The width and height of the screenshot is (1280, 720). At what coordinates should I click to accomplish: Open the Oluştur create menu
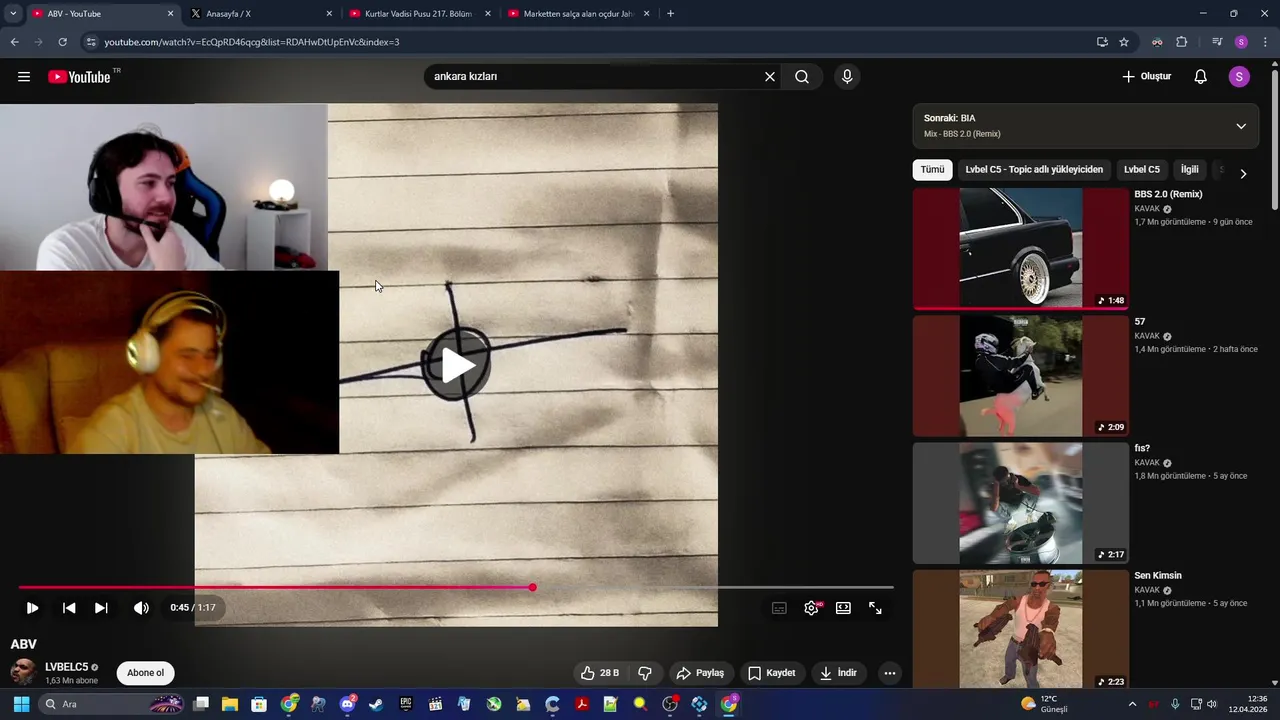1146,77
